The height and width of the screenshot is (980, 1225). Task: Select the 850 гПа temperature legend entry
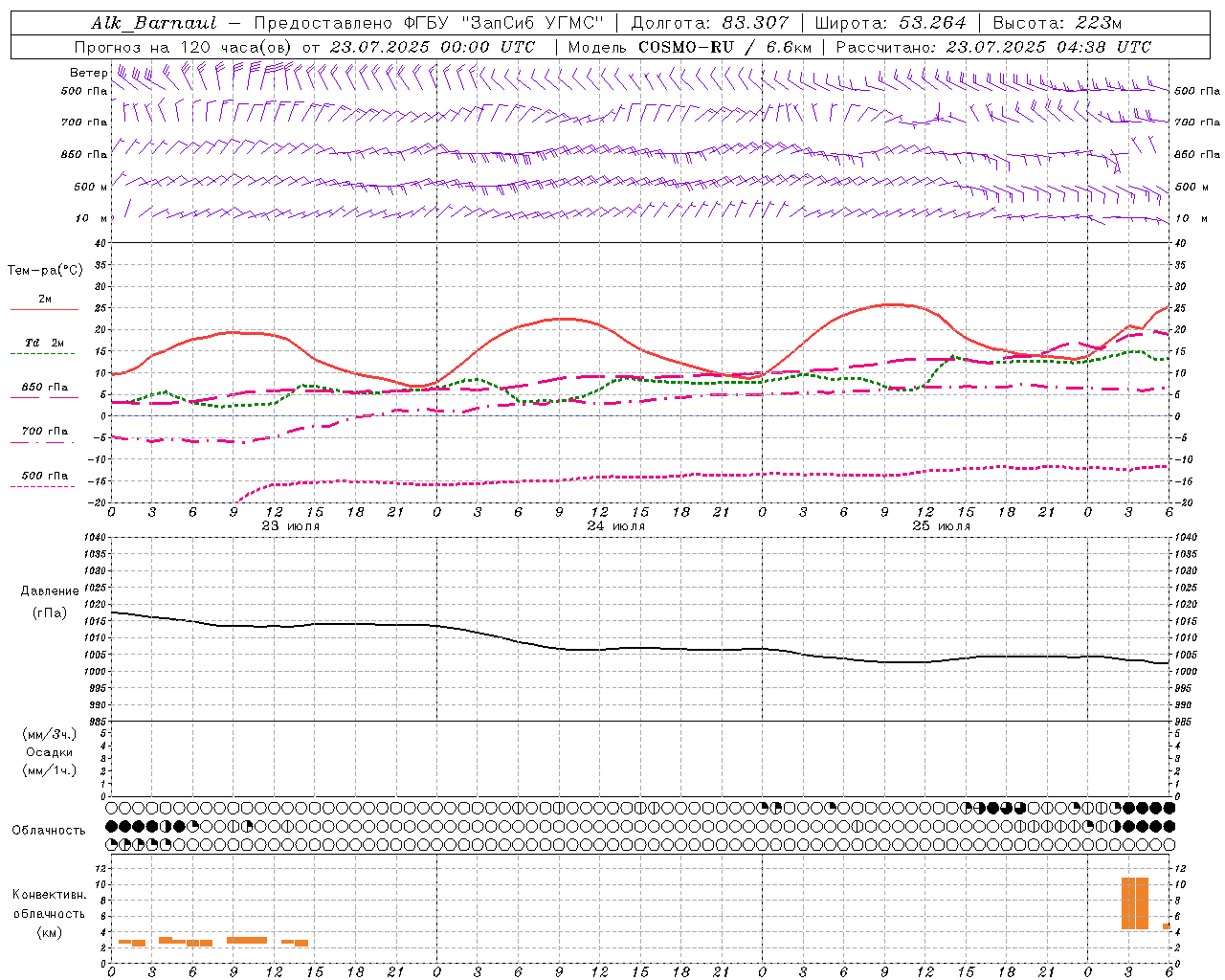click(x=45, y=388)
